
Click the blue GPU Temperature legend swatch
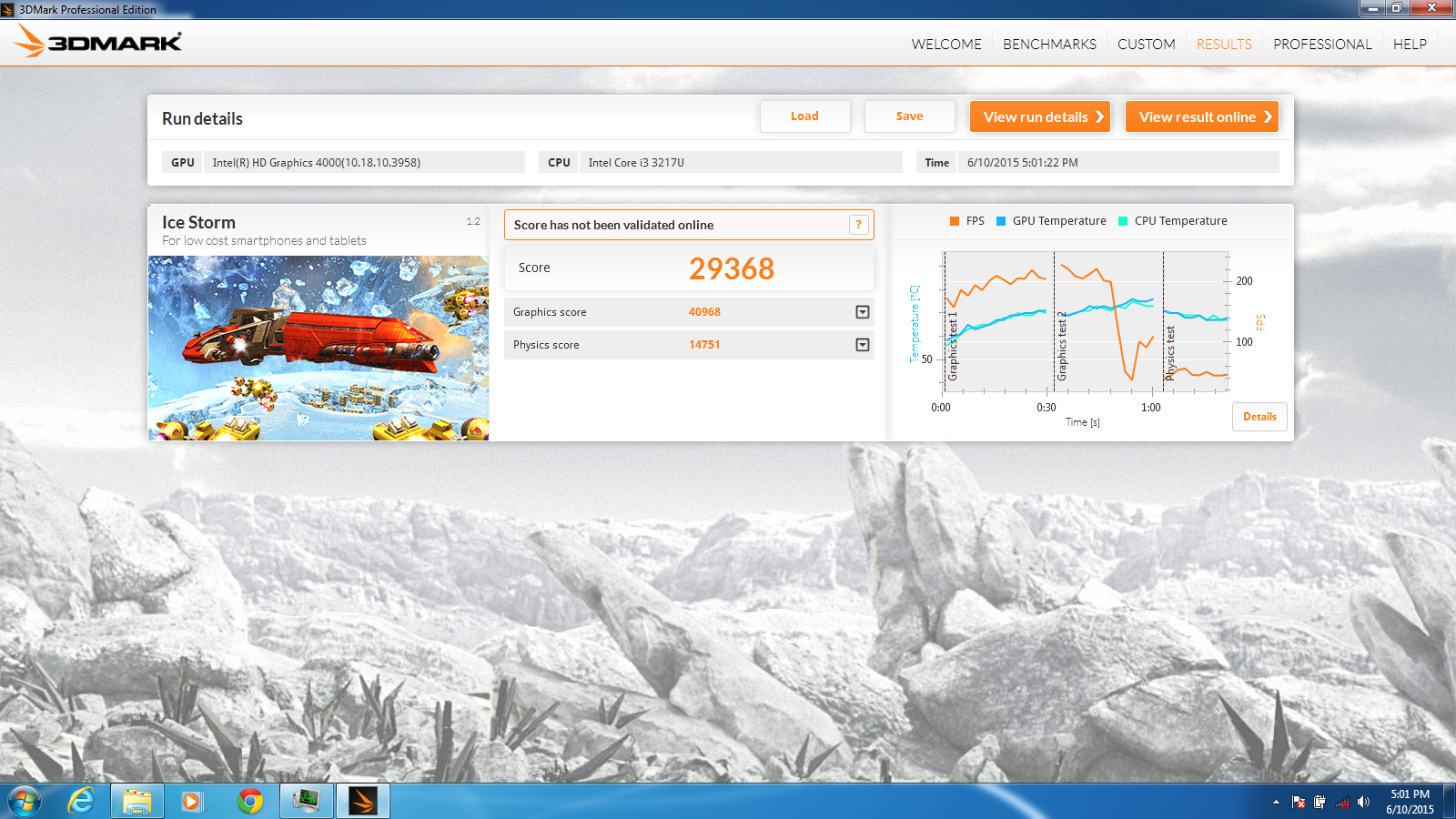(x=1001, y=221)
